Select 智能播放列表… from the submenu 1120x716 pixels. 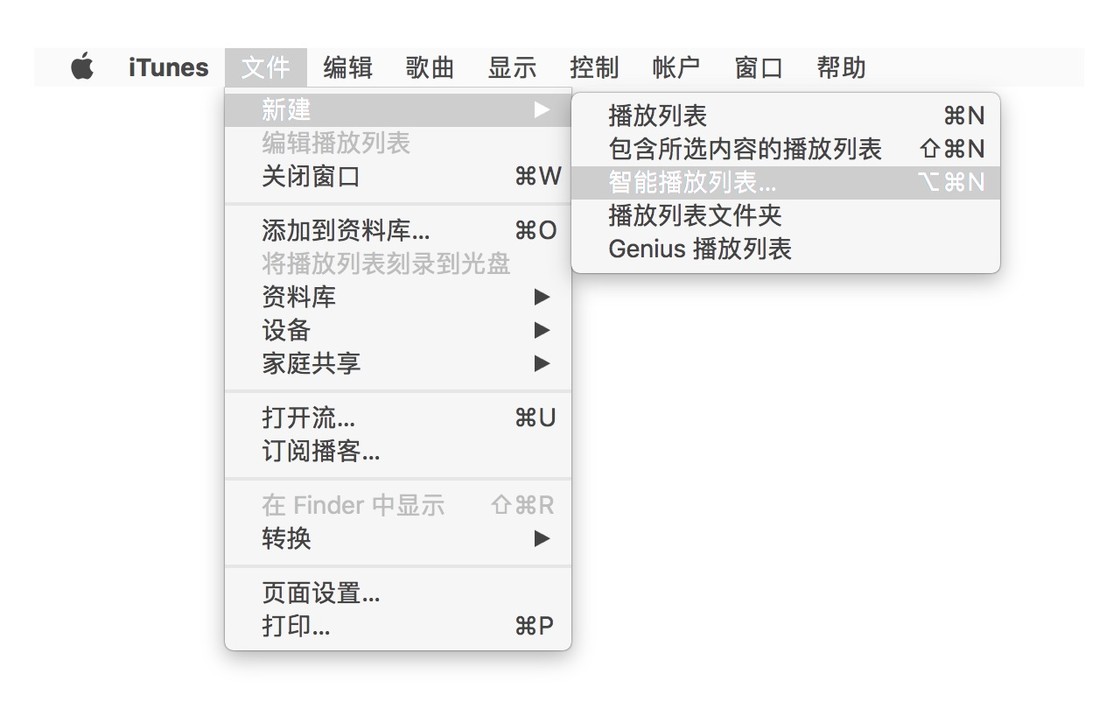point(786,182)
